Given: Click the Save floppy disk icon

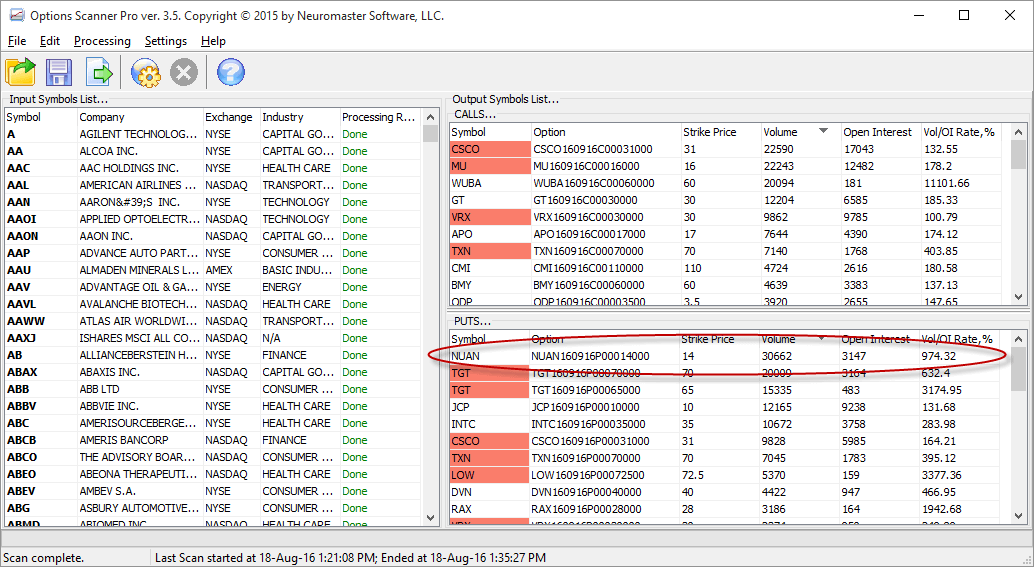Looking at the screenshot, I should [x=59, y=72].
